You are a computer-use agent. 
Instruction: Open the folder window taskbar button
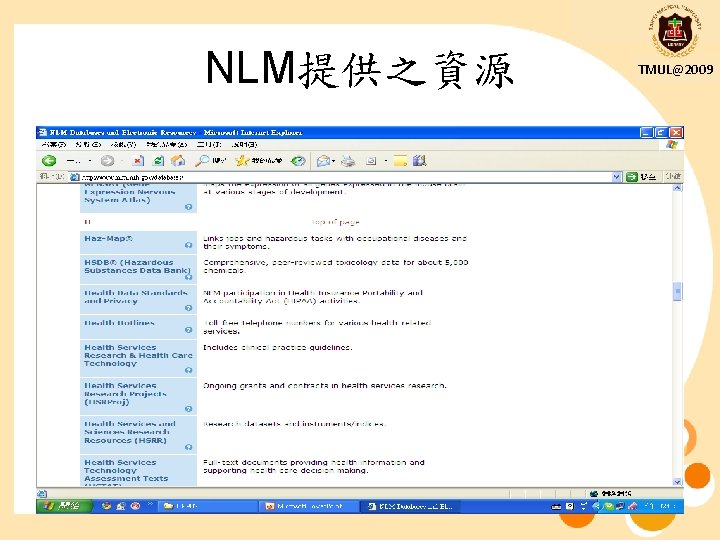click(207, 506)
